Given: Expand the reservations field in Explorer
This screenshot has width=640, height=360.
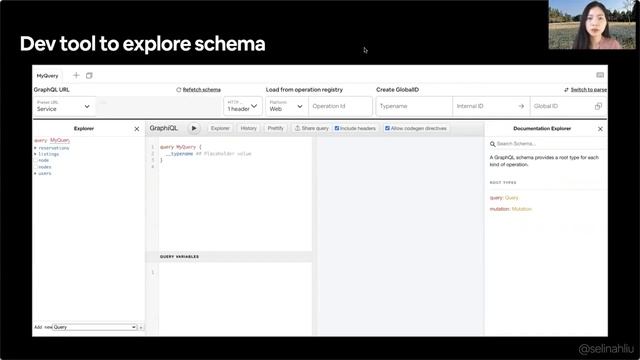Looking at the screenshot, I should pos(36,148).
